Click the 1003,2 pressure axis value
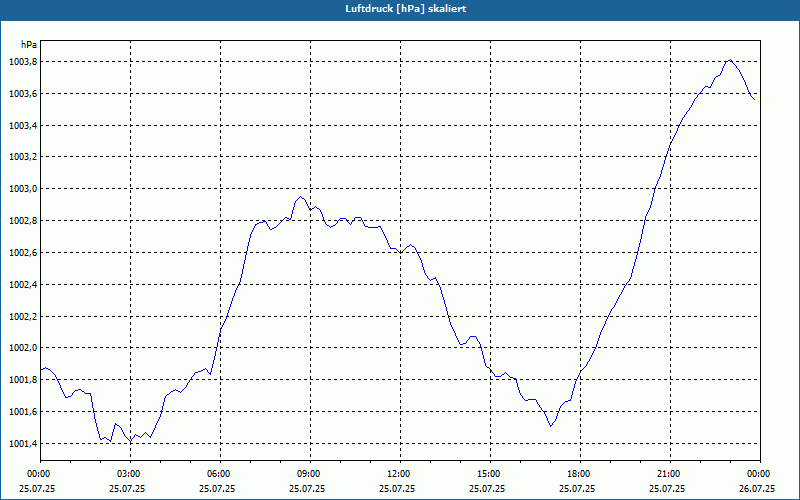Screen dimensions: 800x500 click(x=22, y=157)
